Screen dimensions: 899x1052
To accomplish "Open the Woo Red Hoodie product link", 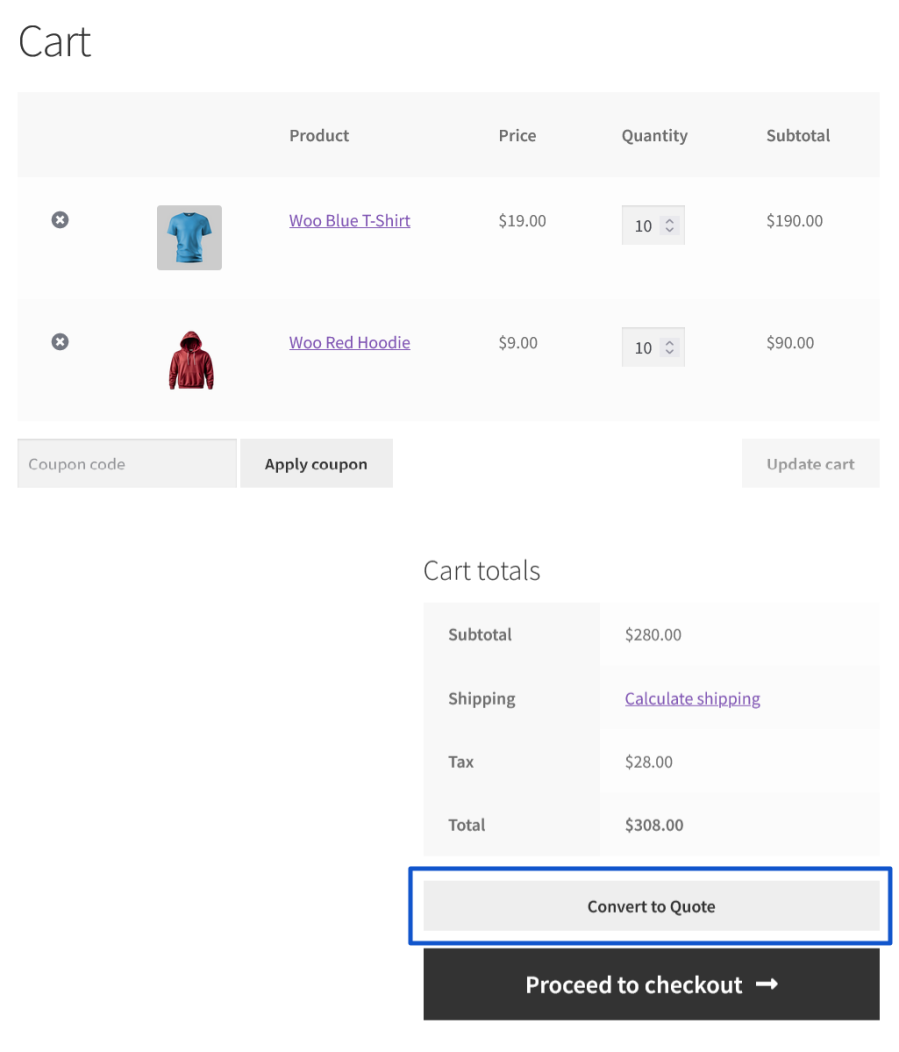I will [349, 343].
